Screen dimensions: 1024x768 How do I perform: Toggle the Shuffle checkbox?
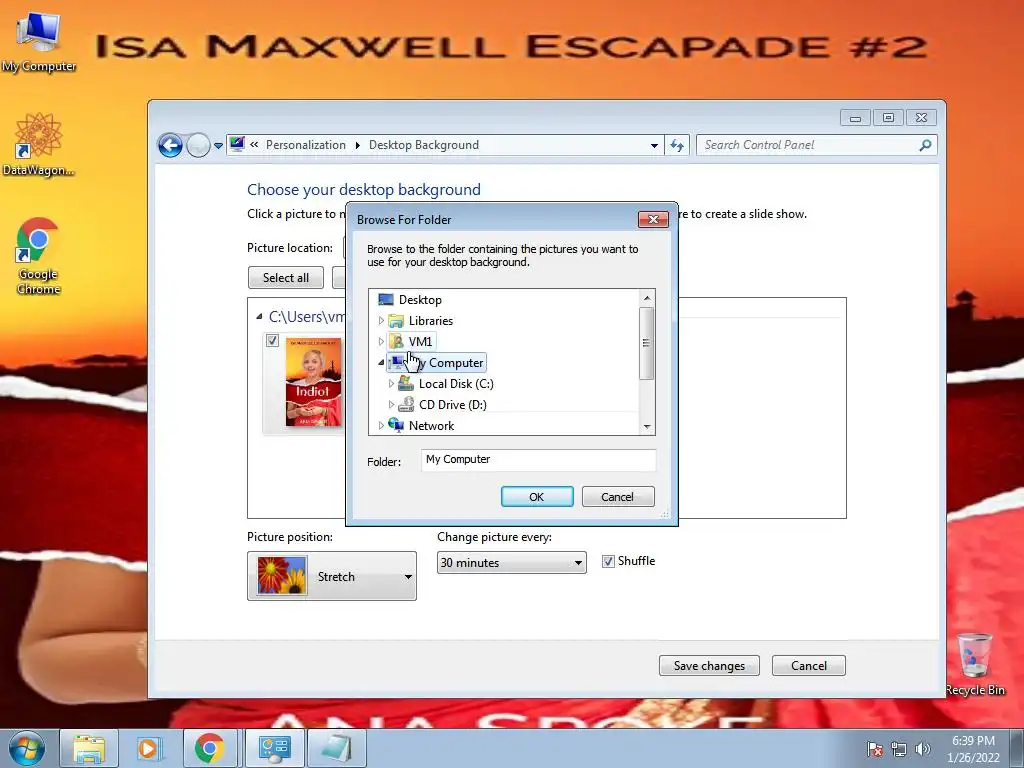coord(608,561)
